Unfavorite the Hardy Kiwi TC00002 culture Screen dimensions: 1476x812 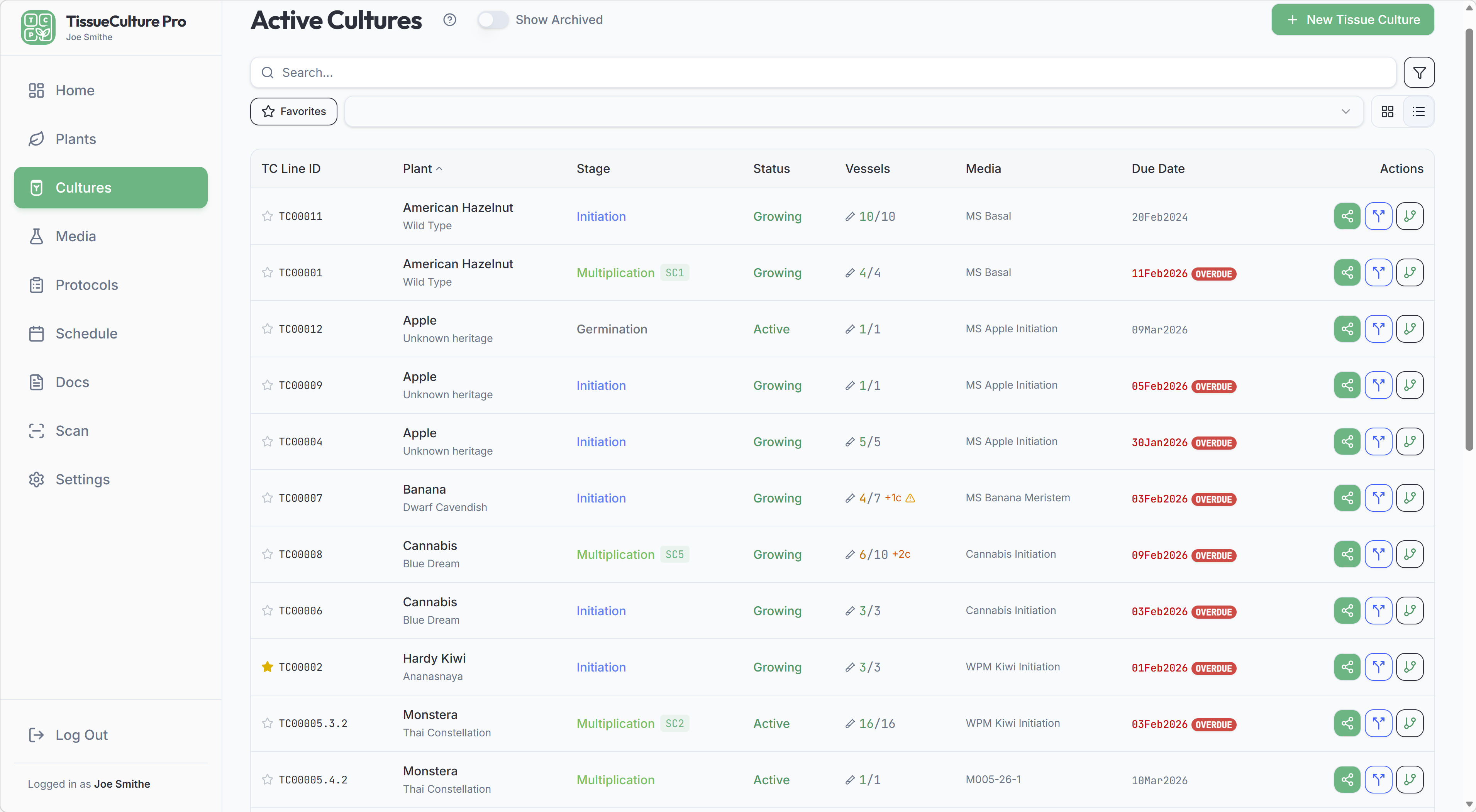pos(267,667)
